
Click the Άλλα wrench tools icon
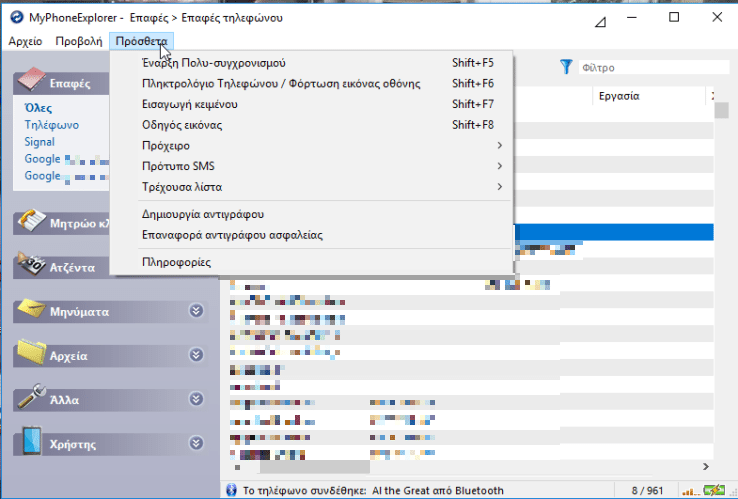31,396
